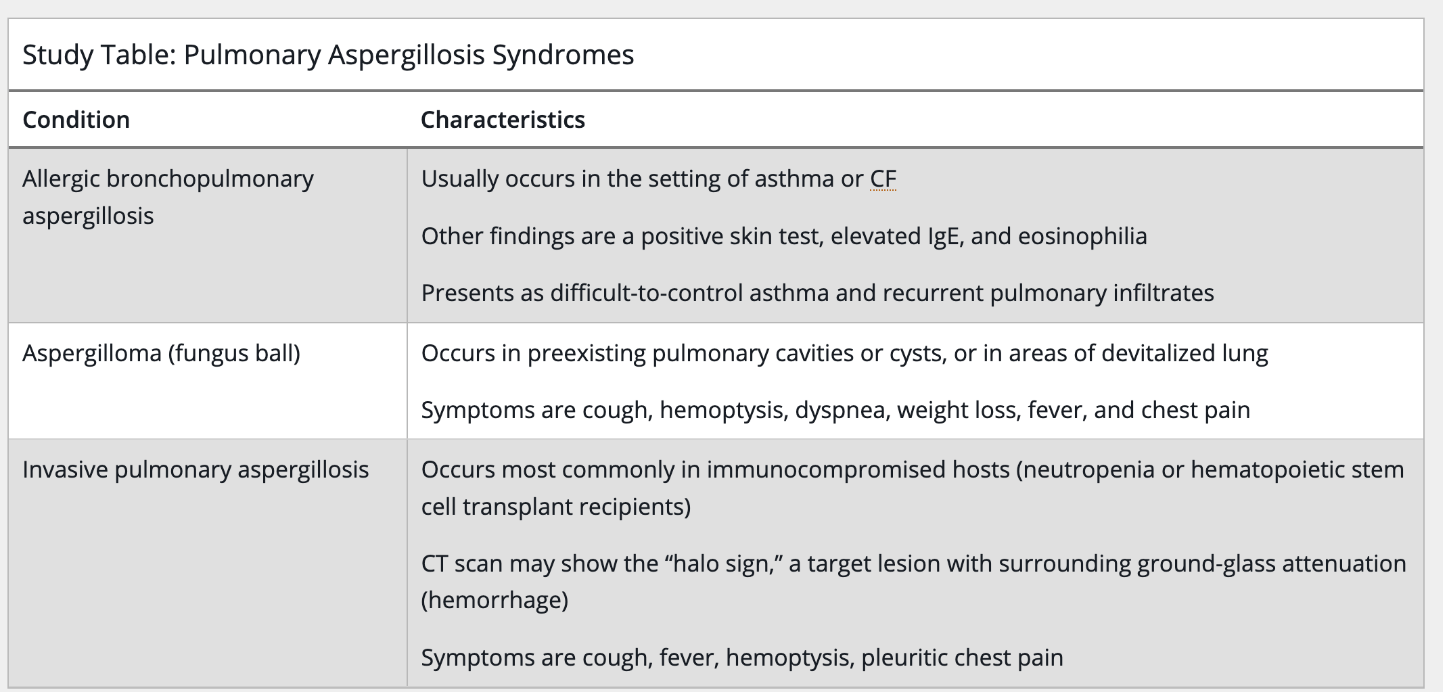This screenshot has height=692, width=1443.
Task: Click the preexisting pulmonary cavities text
Action: 845,353
